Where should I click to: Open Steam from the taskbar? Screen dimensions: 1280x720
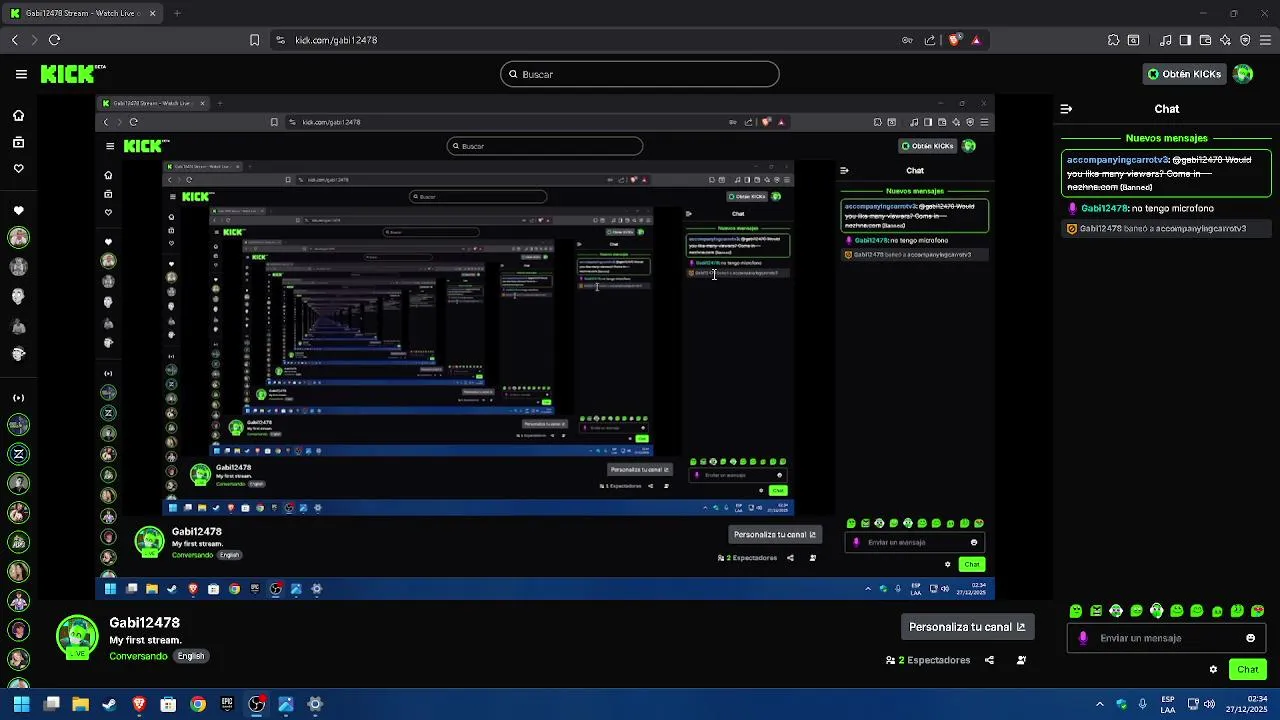[x=109, y=704]
